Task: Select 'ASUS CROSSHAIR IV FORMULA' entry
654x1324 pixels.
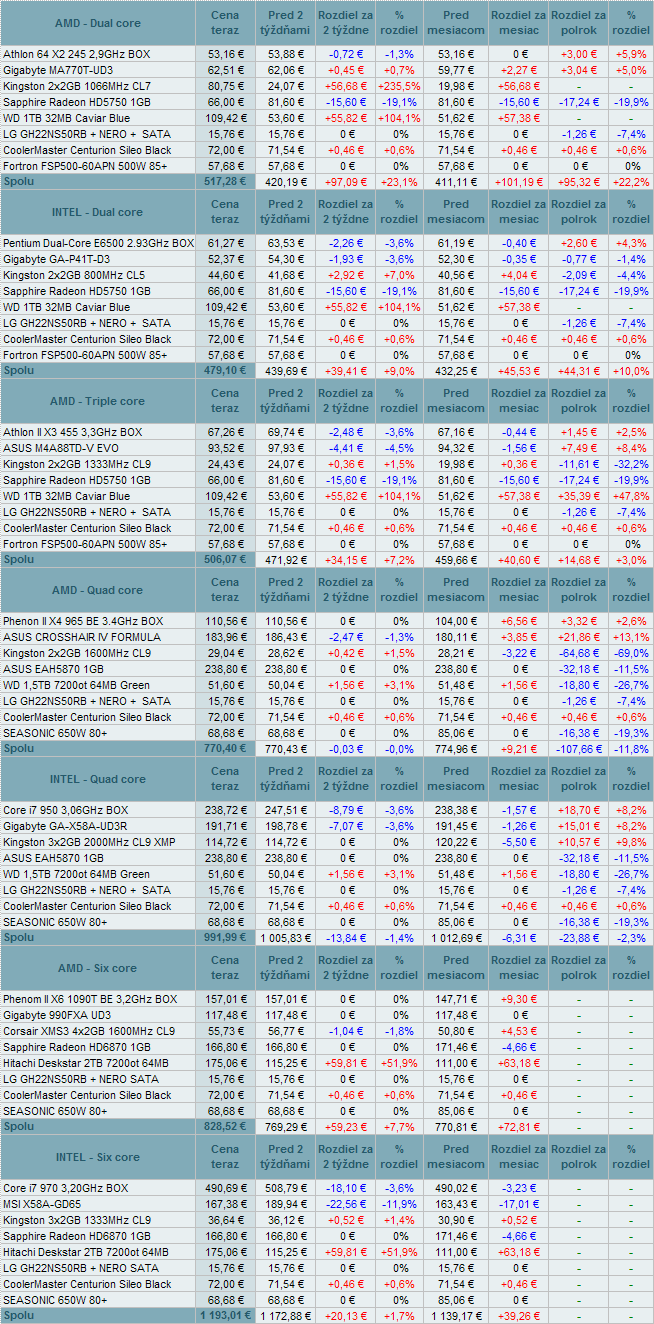Action: [x=81, y=637]
